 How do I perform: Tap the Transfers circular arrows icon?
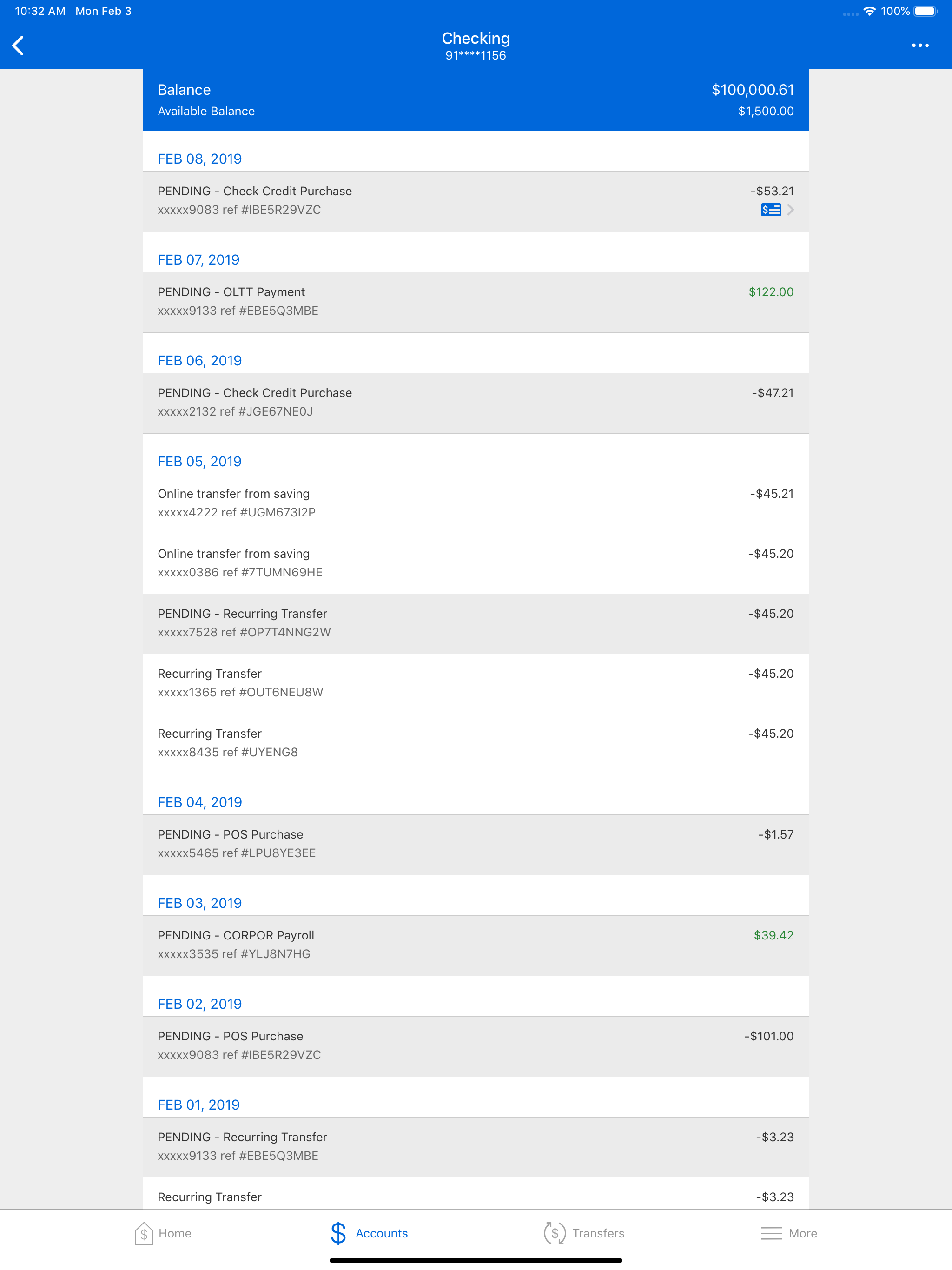pyautogui.click(x=554, y=1233)
